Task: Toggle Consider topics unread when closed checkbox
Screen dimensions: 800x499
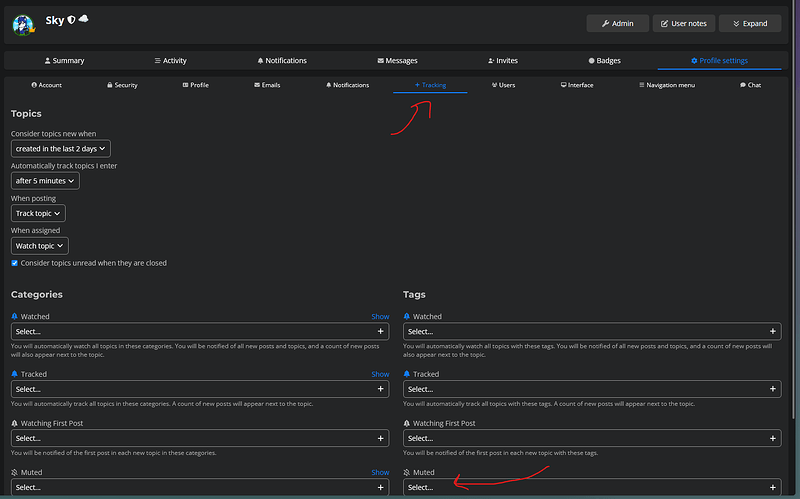Action: click(x=14, y=263)
